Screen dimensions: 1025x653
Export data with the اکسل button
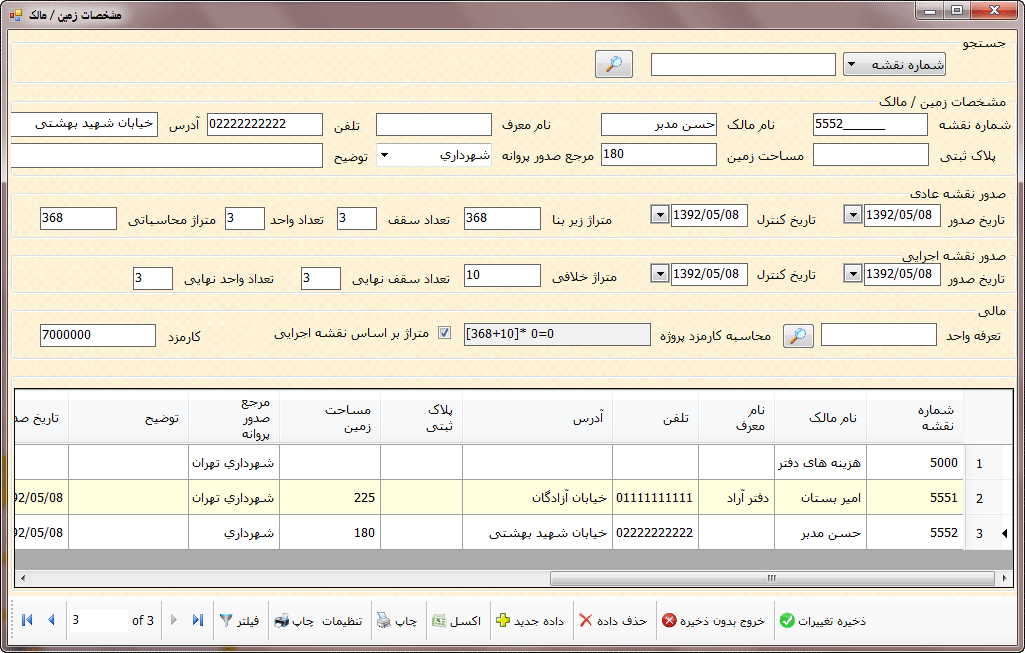(x=456, y=621)
